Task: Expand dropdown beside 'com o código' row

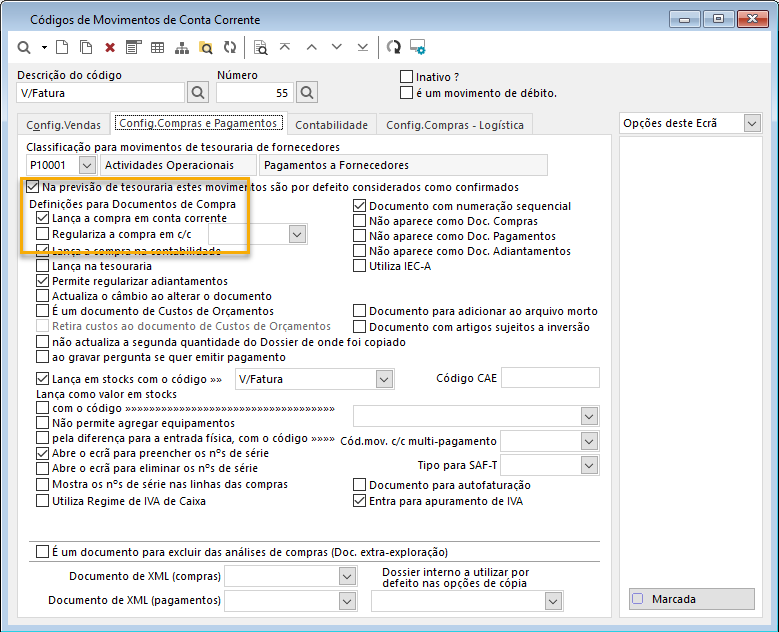Action: click(x=589, y=416)
